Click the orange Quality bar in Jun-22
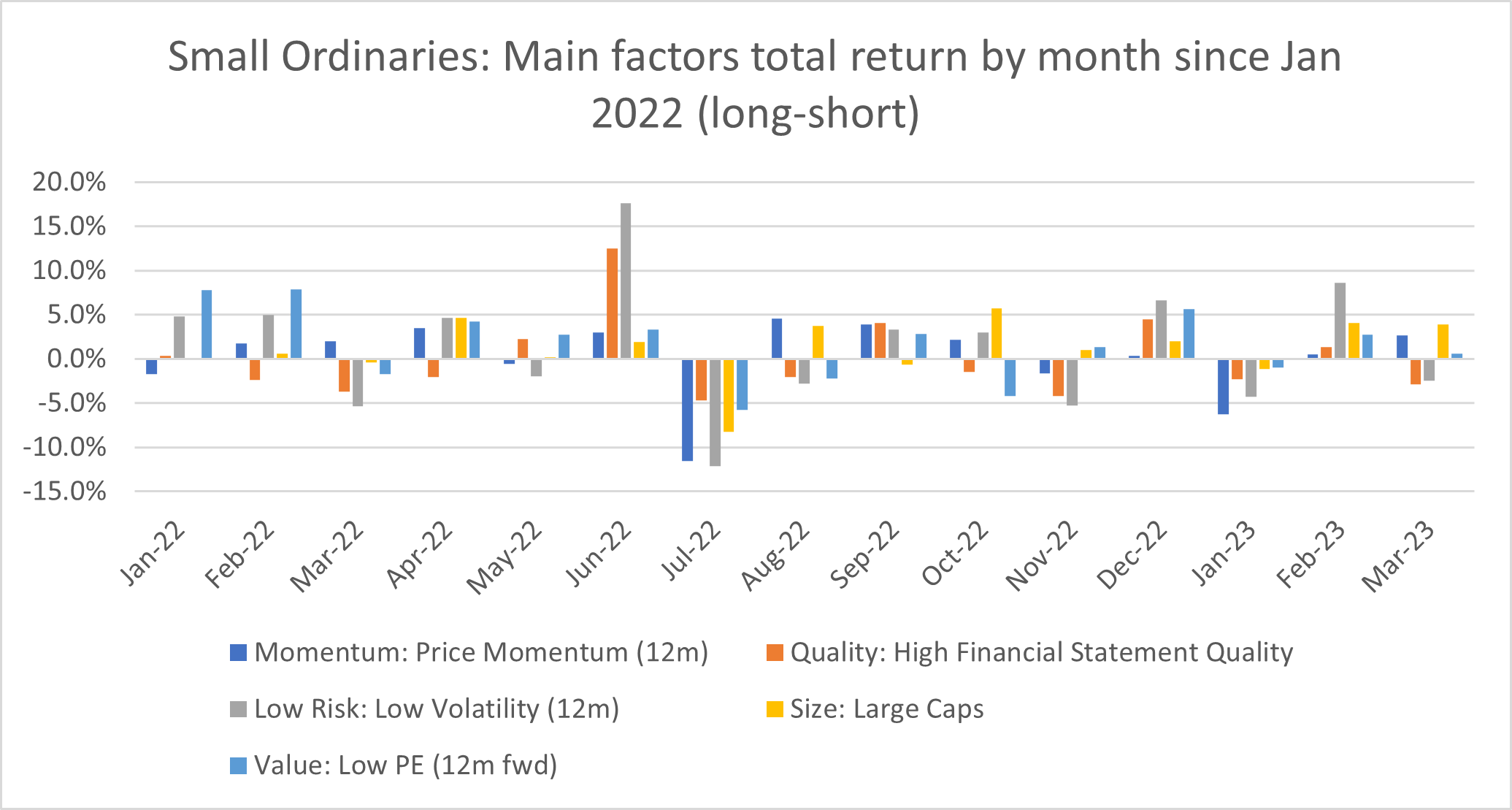 pyautogui.click(x=612, y=303)
